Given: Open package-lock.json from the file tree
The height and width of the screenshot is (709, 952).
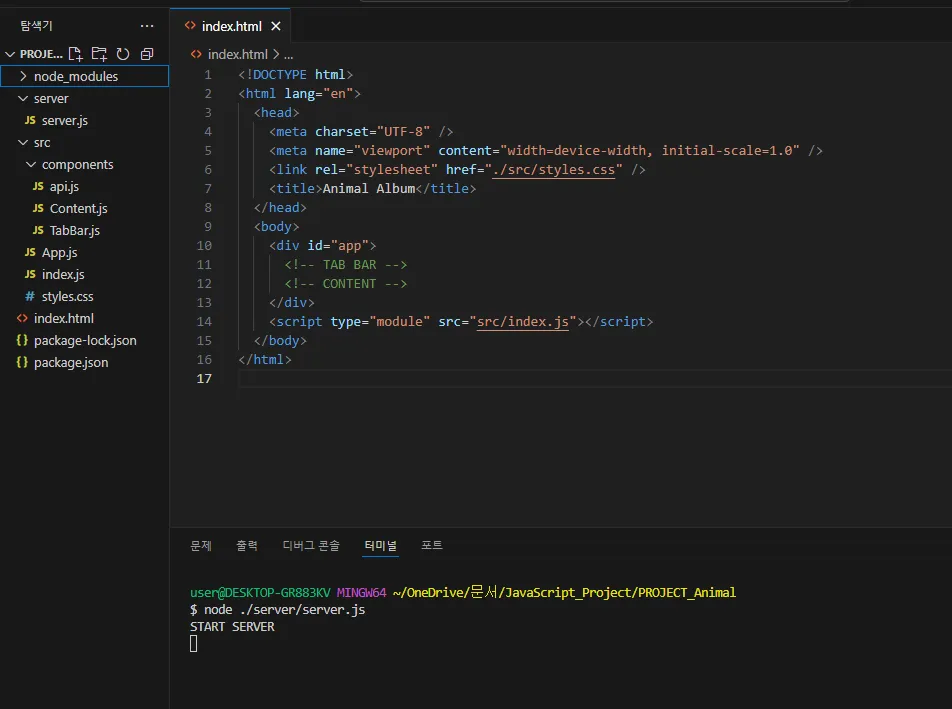Looking at the screenshot, I should pyautogui.click(x=85, y=340).
